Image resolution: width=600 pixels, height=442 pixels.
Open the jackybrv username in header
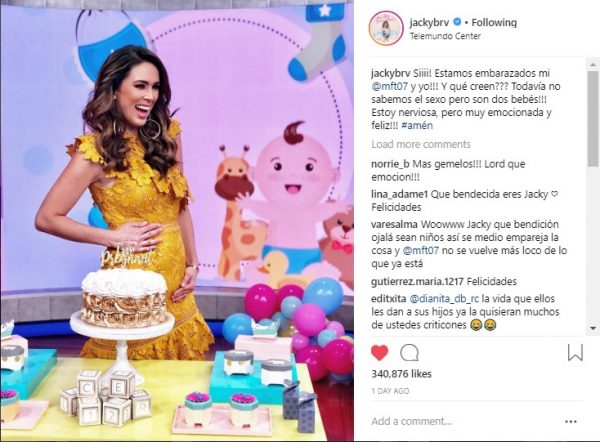(429, 23)
